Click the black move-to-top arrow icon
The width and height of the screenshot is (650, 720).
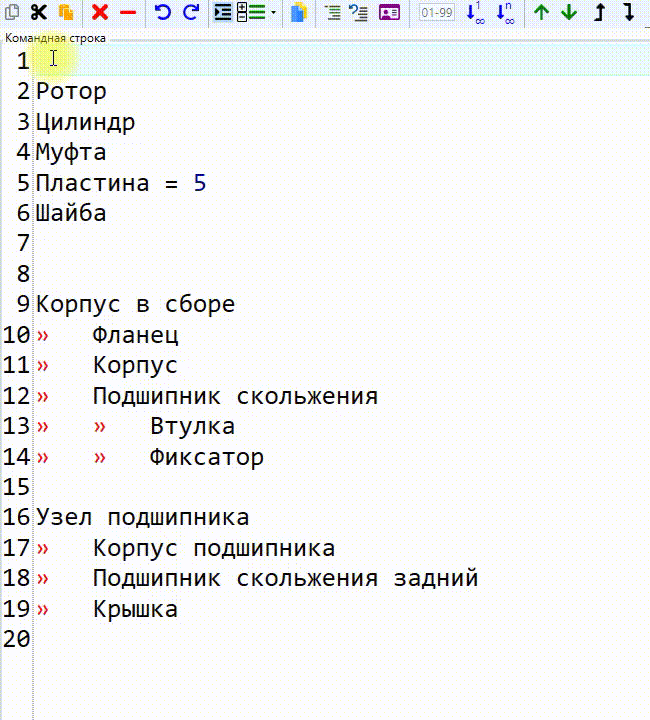599,12
